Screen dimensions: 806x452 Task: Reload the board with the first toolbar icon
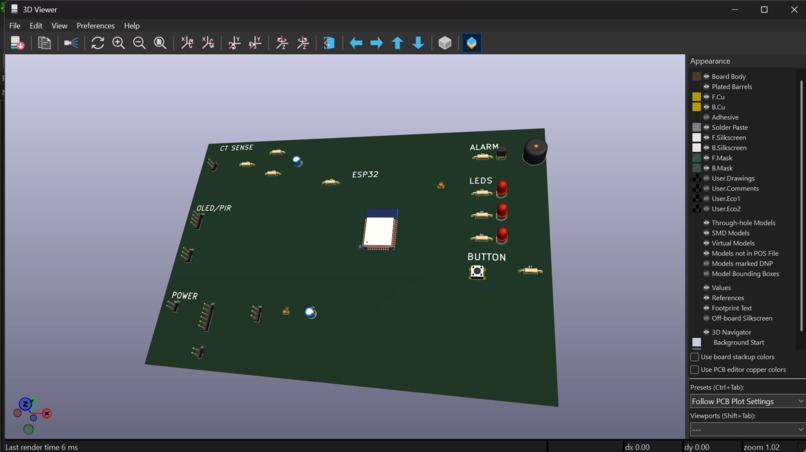[x=17, y=43]
